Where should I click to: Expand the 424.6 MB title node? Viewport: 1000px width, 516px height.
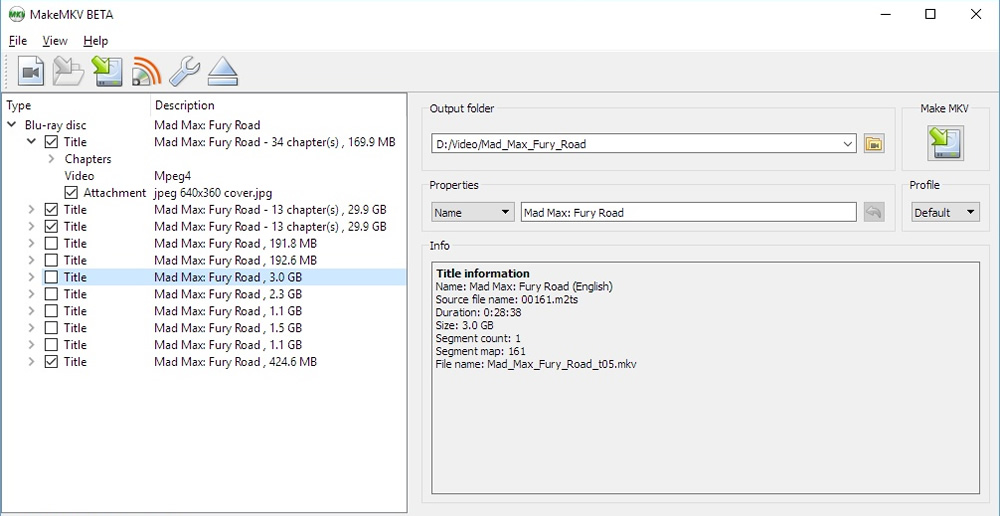point(31,362)
